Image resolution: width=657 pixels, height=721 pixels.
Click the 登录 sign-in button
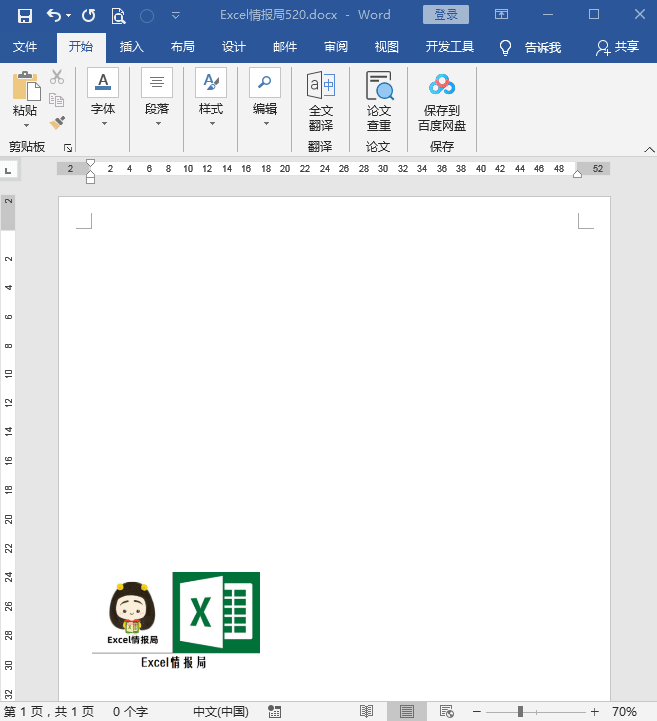pos(446,15)
